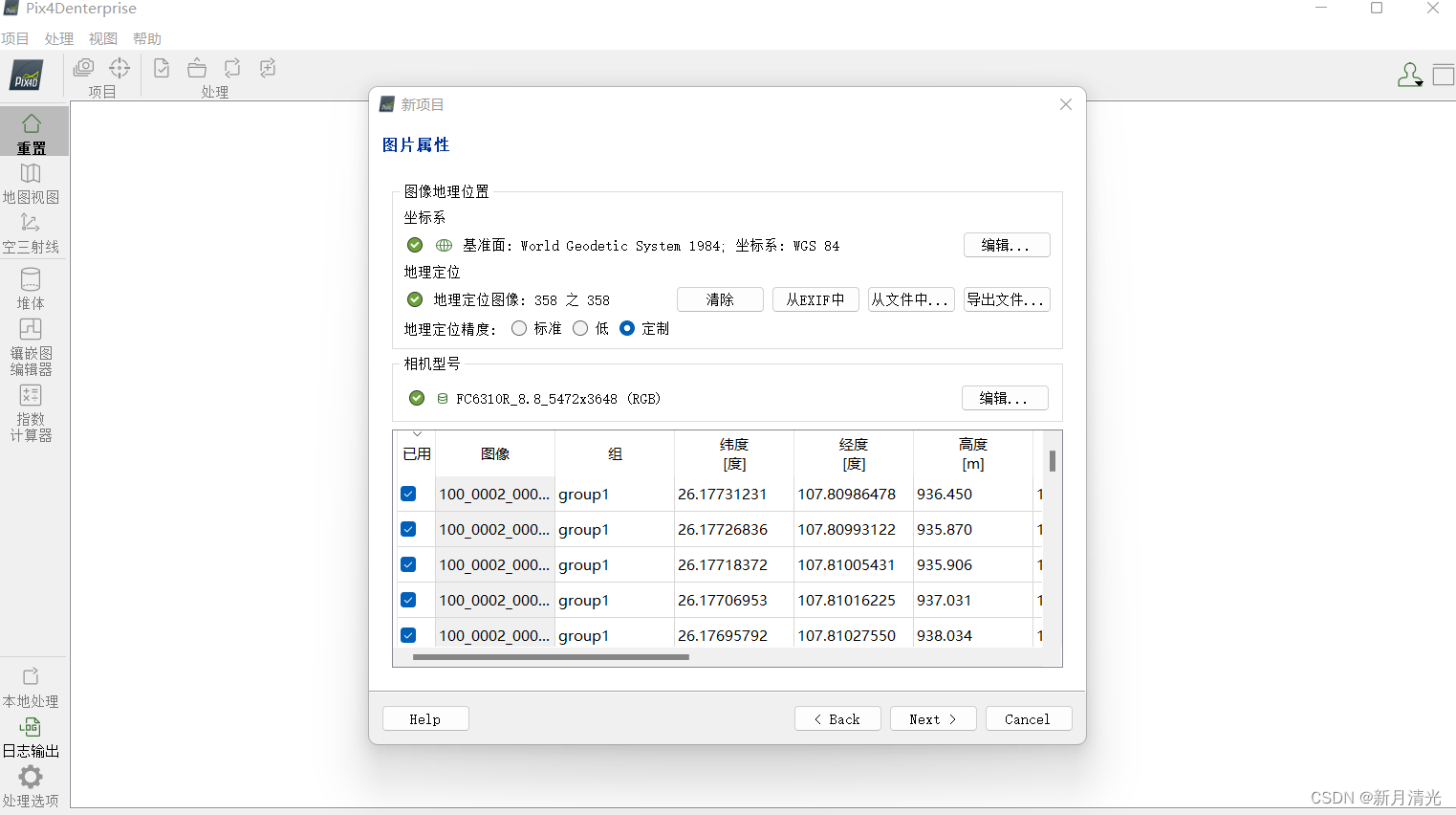This screenshot has height=815, width=1456.
Task: Select the 定制 geolocation accuracy option
Action: 627,328
